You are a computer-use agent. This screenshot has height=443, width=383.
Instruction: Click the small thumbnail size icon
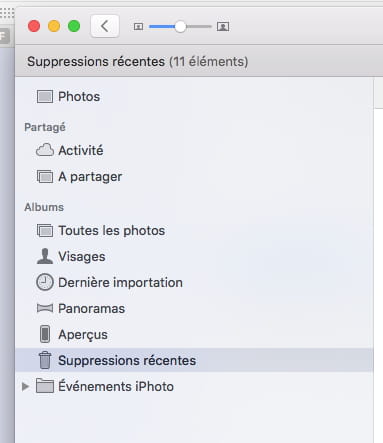tap(138, 26)
